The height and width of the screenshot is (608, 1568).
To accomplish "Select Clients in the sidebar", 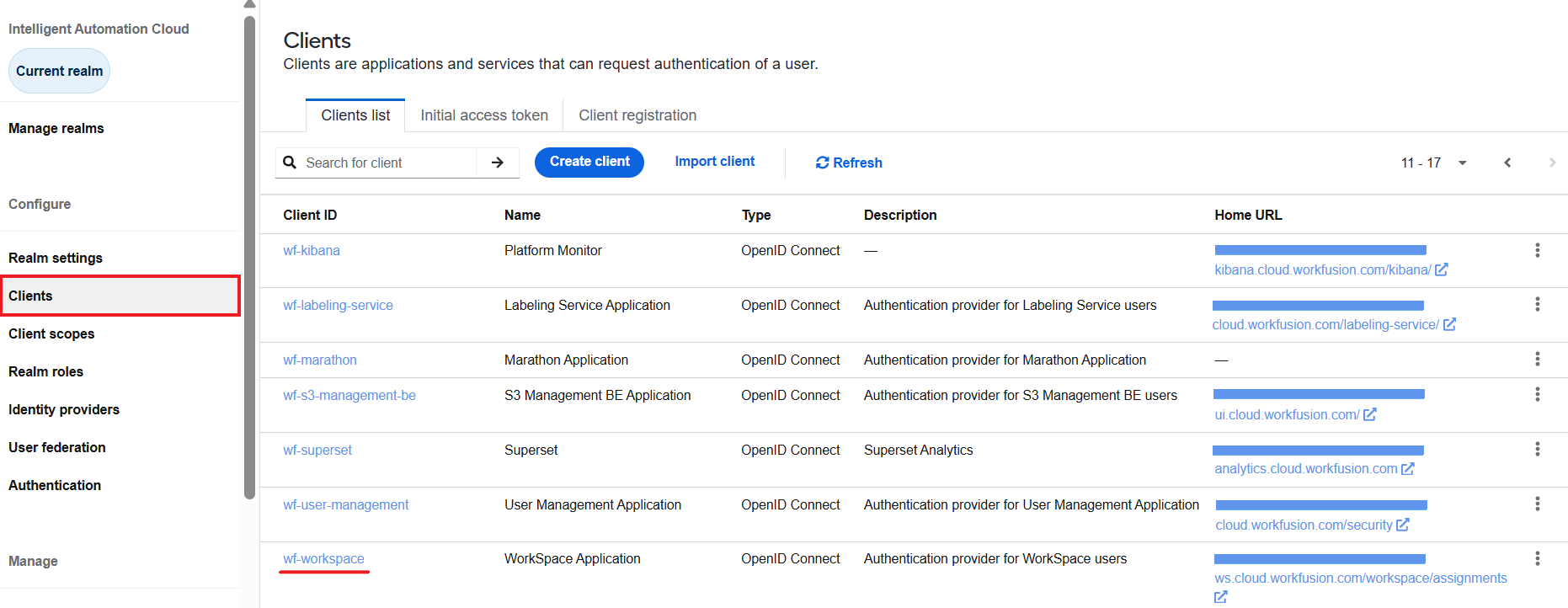I will pos(120,296).
